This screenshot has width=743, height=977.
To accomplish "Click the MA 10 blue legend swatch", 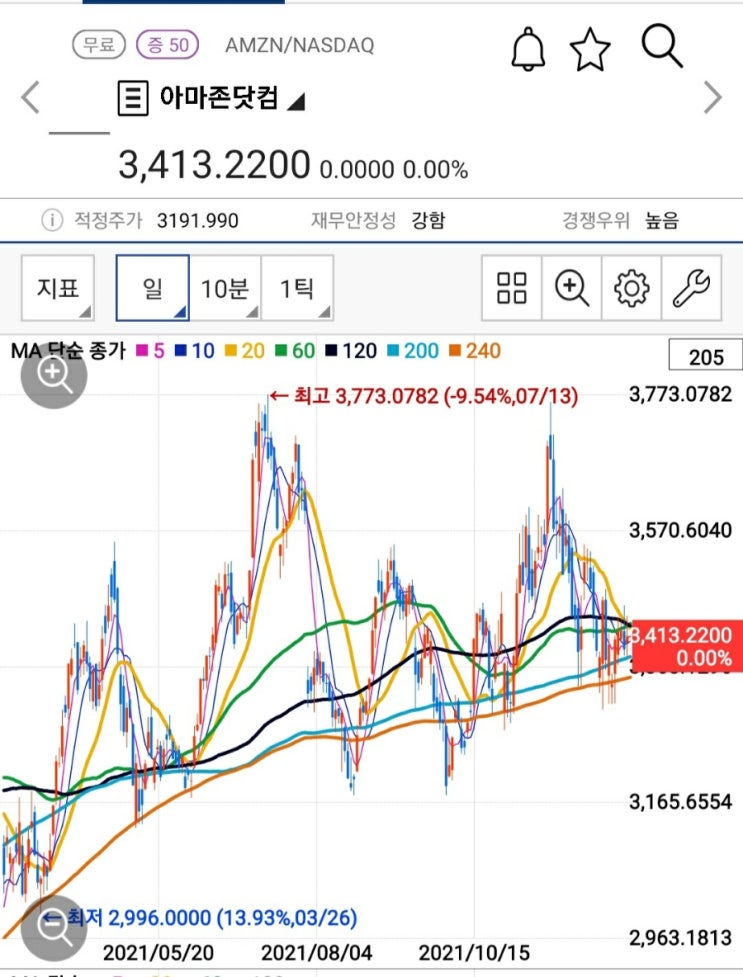I will tap(181, 351).
